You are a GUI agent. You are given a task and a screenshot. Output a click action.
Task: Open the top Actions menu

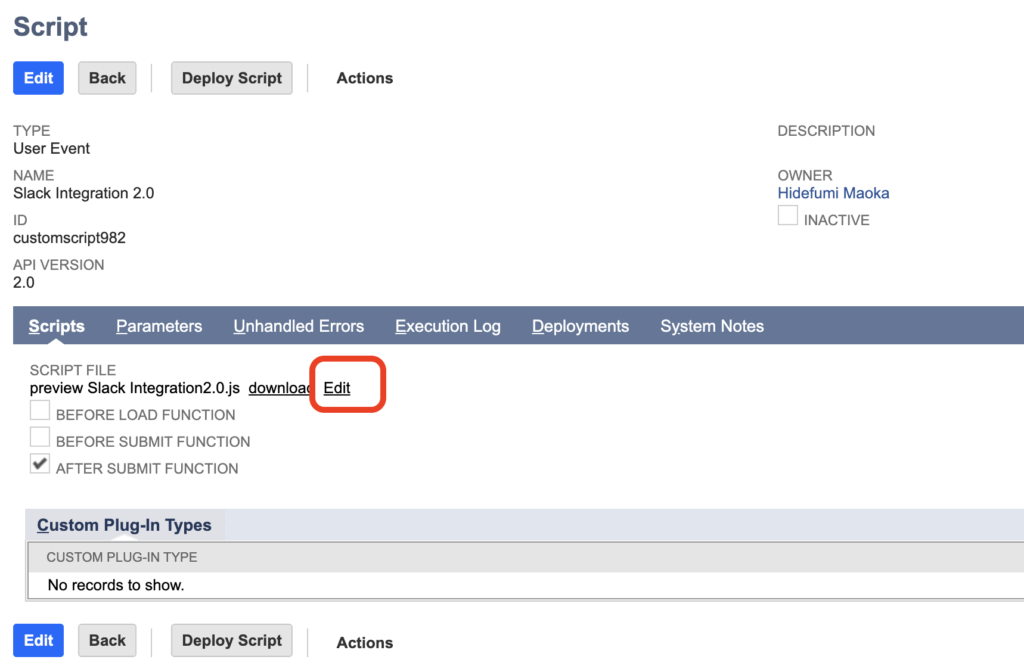pyautogui.click(x=364, y=78)
